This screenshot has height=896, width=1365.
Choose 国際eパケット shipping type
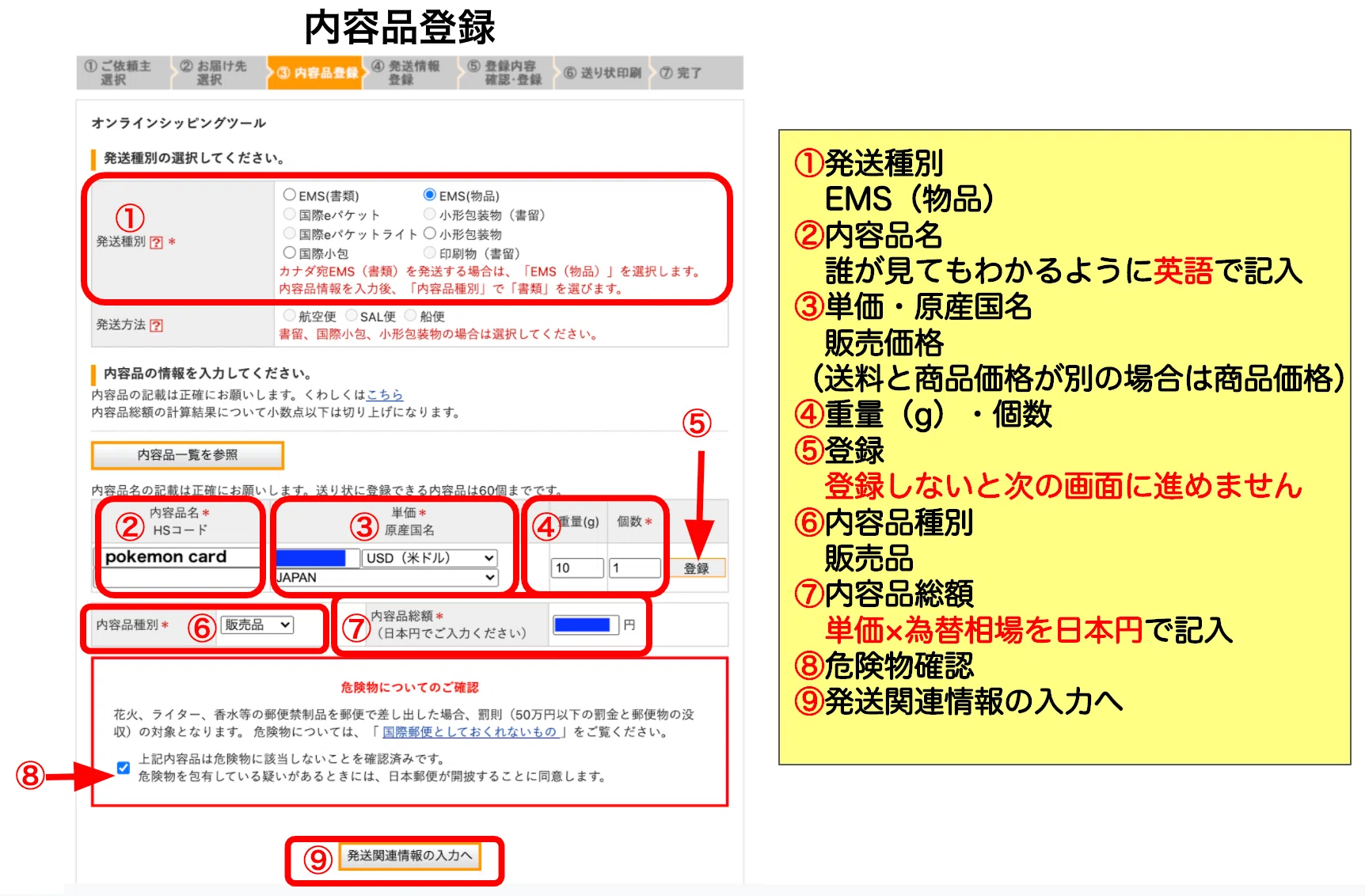click(x=290, y=214)
